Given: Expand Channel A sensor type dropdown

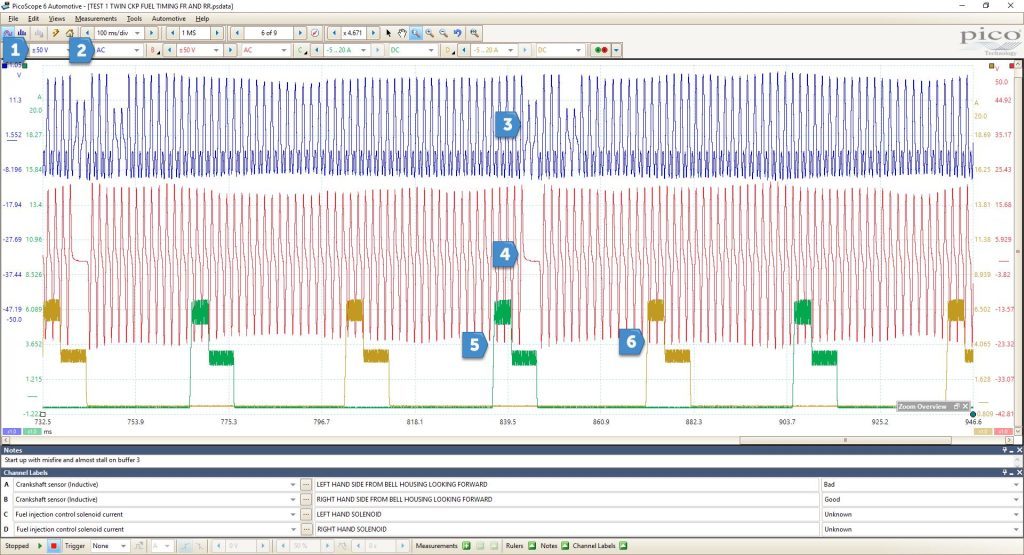Looking at the screenshot, I should [293, 484].
